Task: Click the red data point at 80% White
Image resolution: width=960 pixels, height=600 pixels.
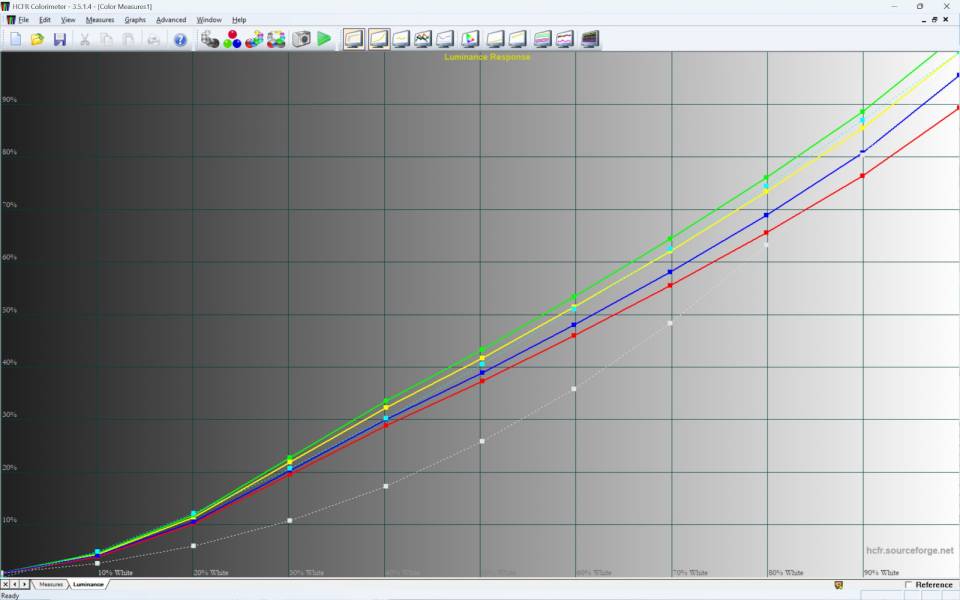Action: 767,233
